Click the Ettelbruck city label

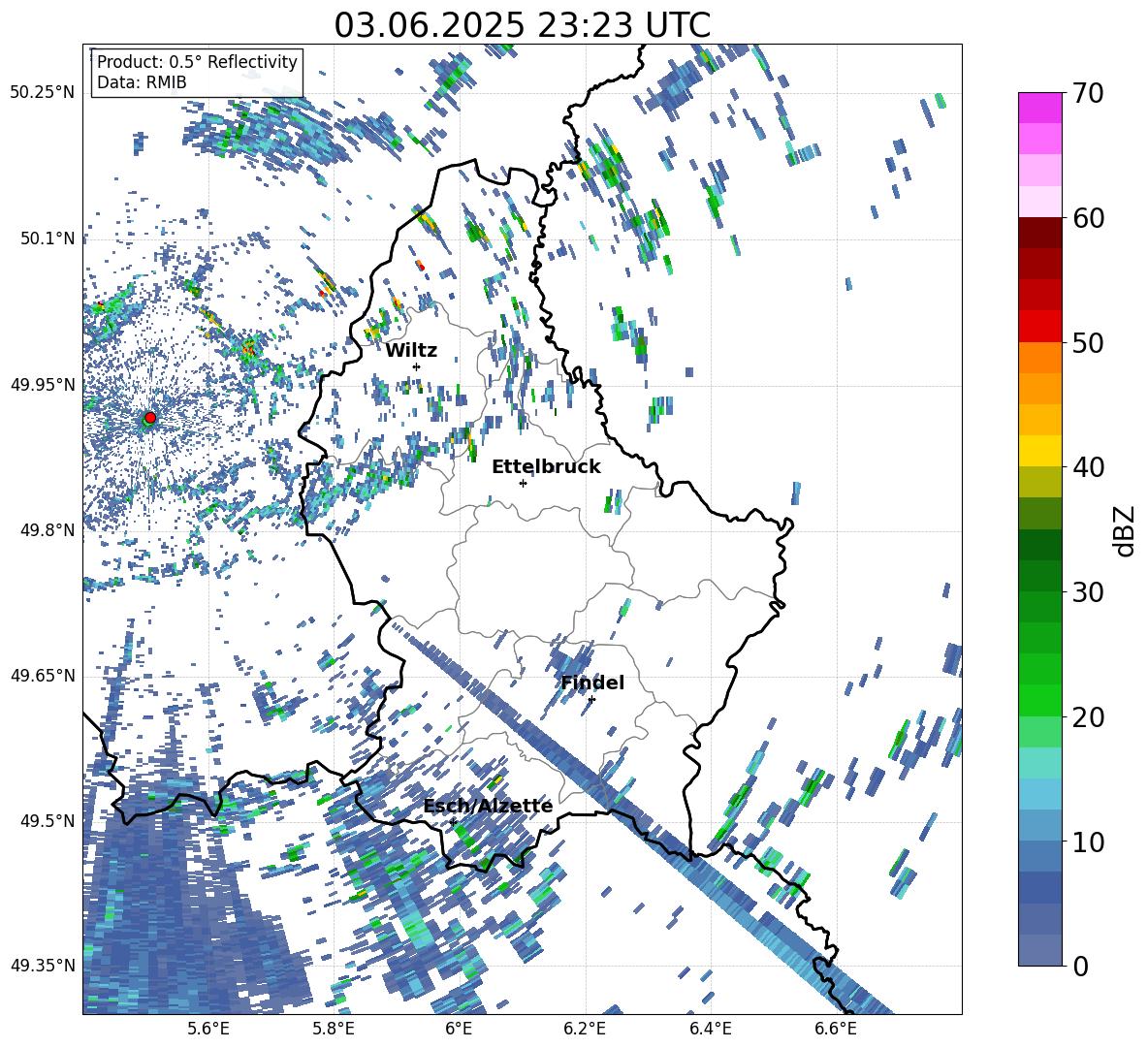[546, 467]
